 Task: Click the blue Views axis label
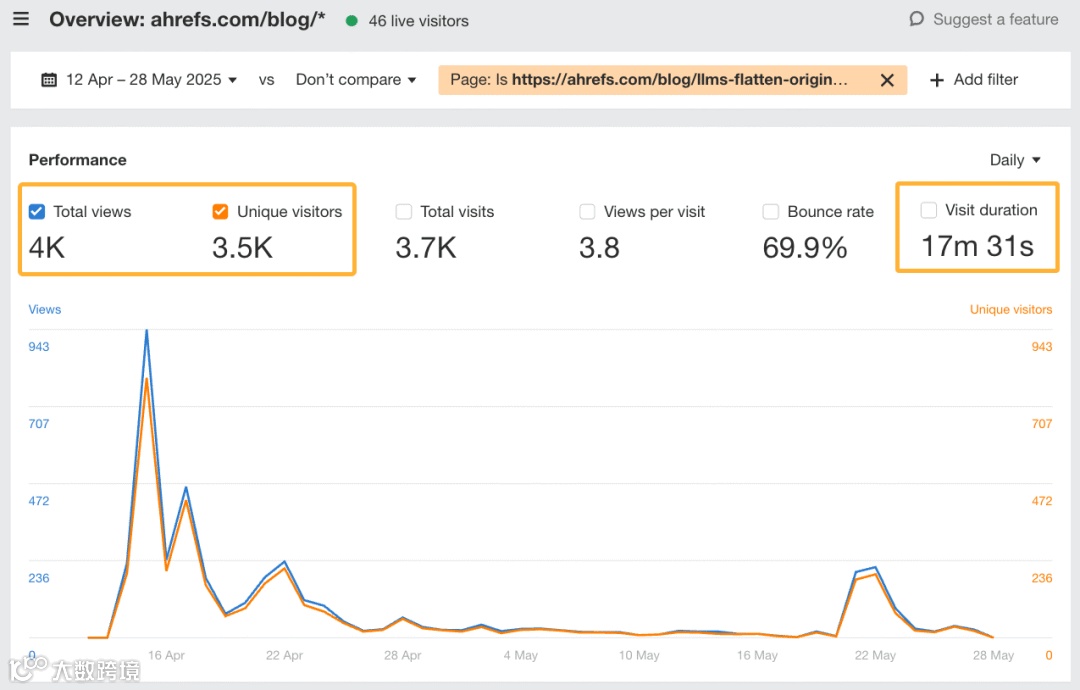(45, 310)
